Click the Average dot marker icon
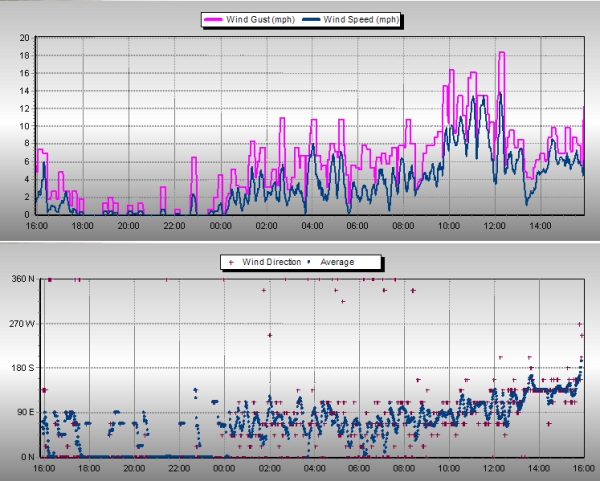Screen dimensions: 600x481 (x=310, y=262)
